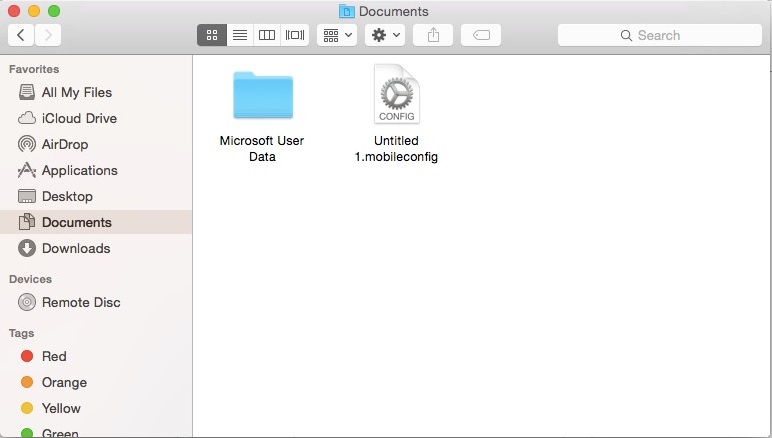The height and width of the screenshot is (438, 772).
Task: Click the Documents folder icon in title bar
Action: tap(347, 11)
